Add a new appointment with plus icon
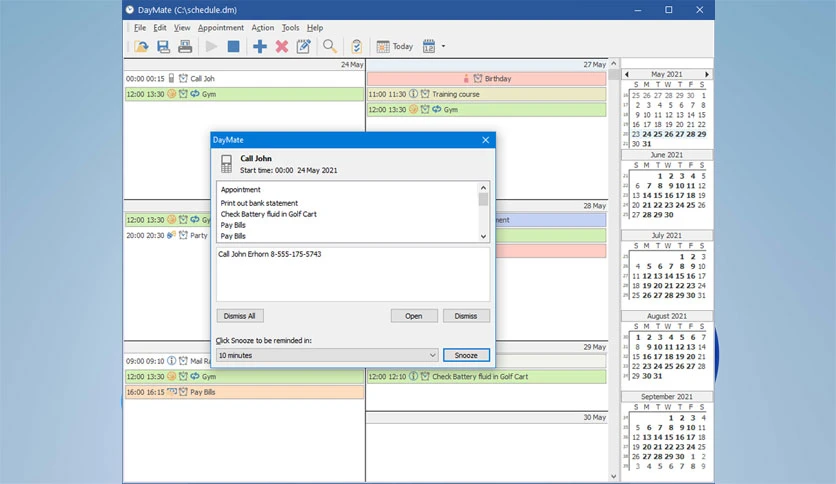The image size is (836, 484). 260,47
